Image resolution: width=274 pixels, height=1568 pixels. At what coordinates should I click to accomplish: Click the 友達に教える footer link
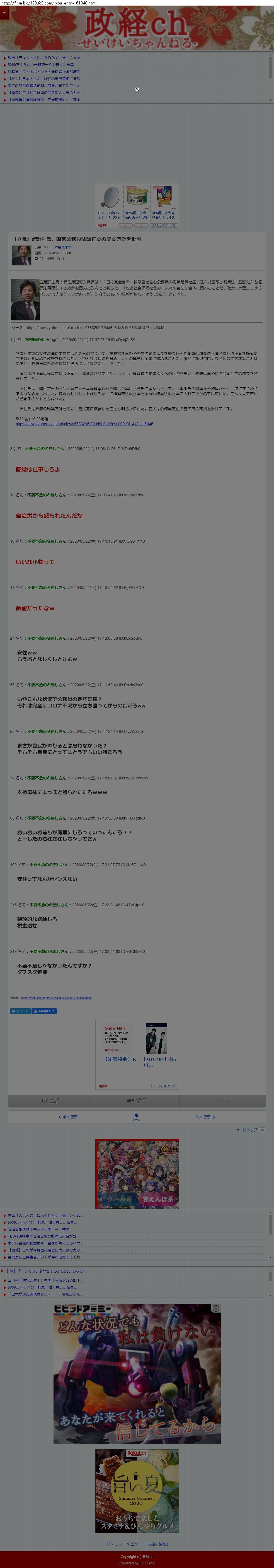point(158,1544)
